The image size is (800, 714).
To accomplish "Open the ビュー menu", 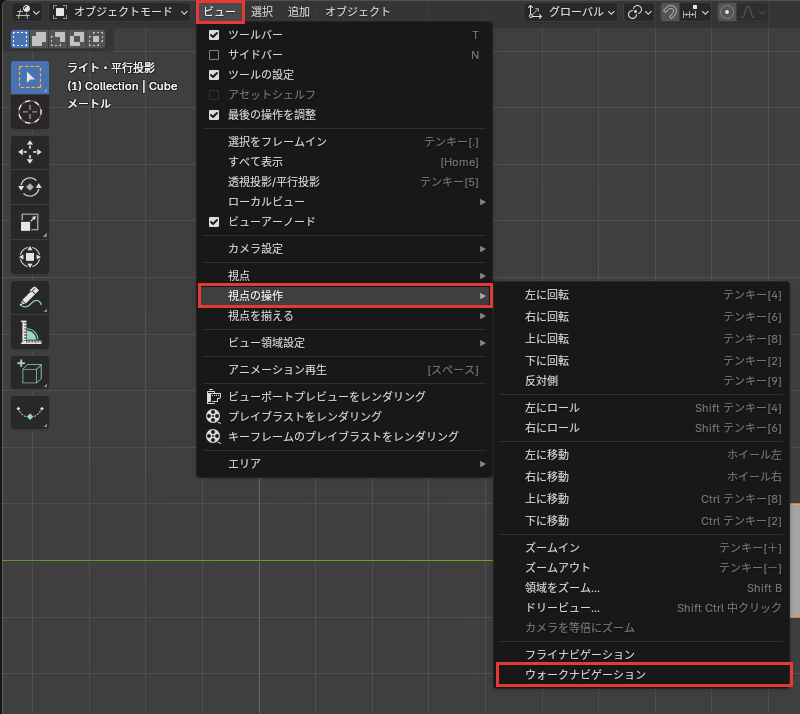I will tap(220, 12).
